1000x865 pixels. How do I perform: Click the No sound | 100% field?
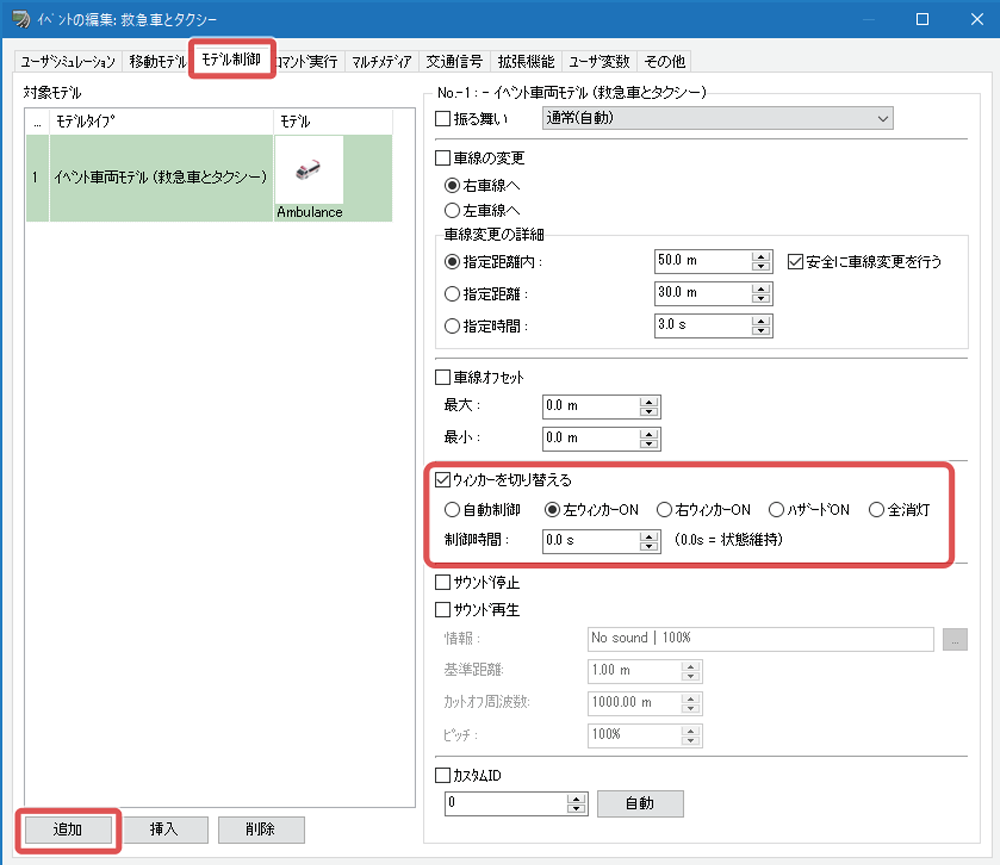[761, 639]
